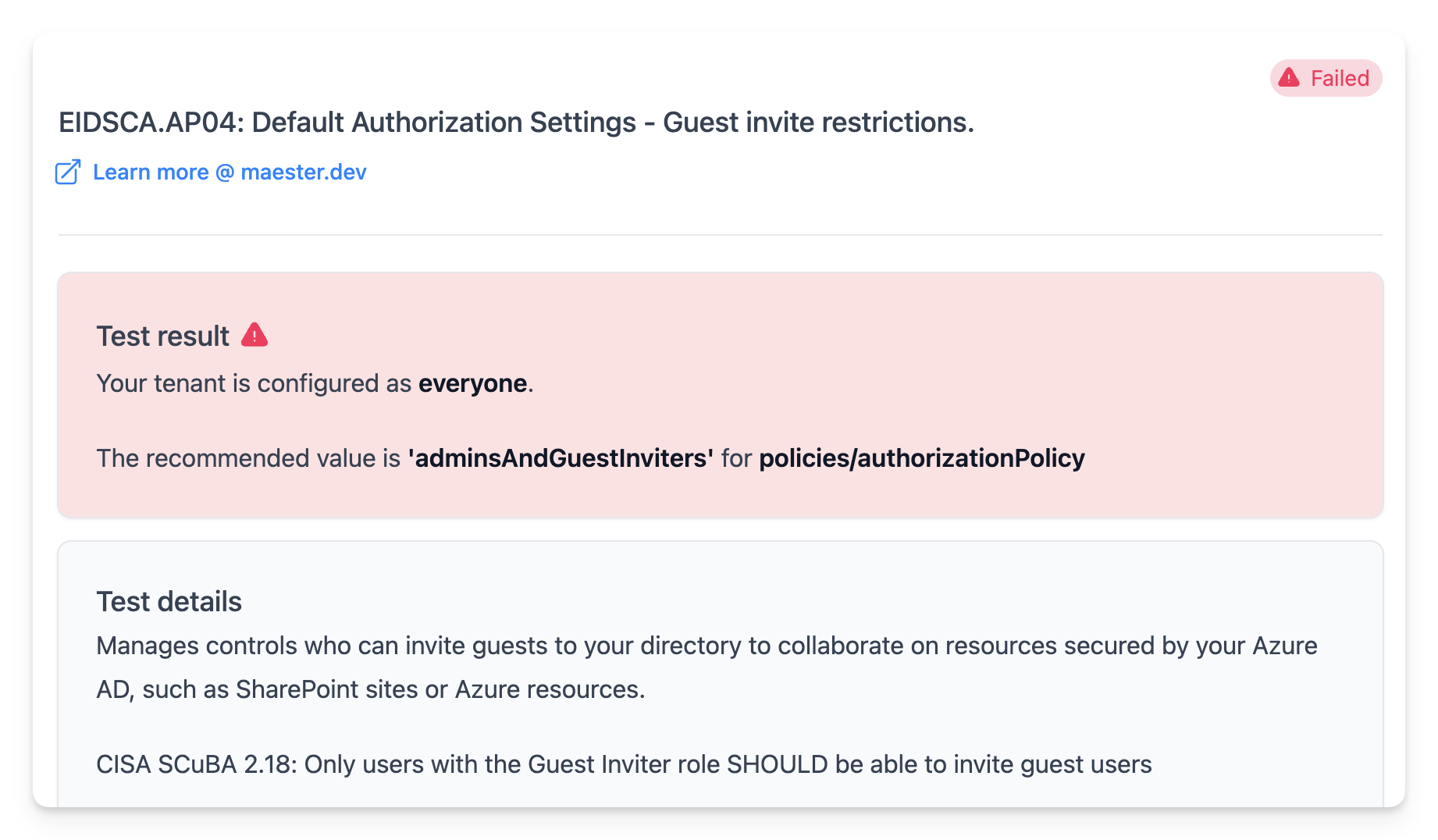Click the CISA SCuBA 2.18 line
This screenshot has height=840, width=1438.
(623, 764)
